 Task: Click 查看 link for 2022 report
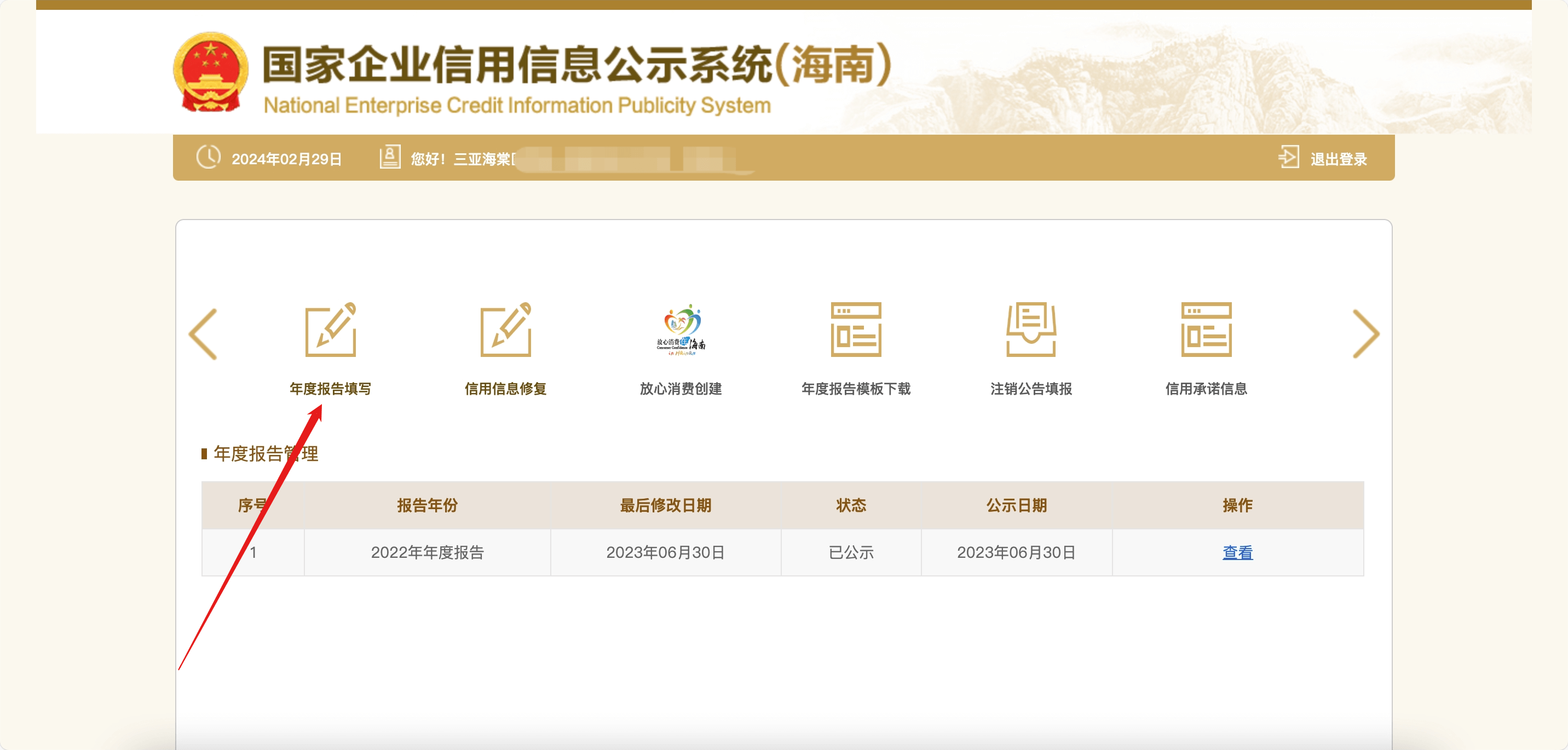pos(1237,552)
